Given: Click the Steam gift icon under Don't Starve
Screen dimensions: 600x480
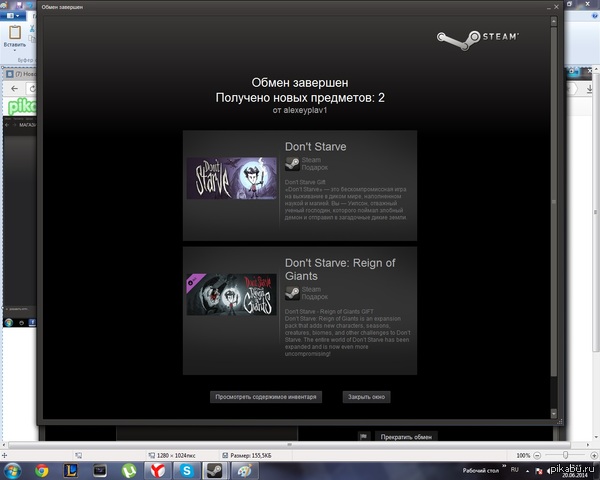Looking at the screenshot, I should (x=292, y=164).
